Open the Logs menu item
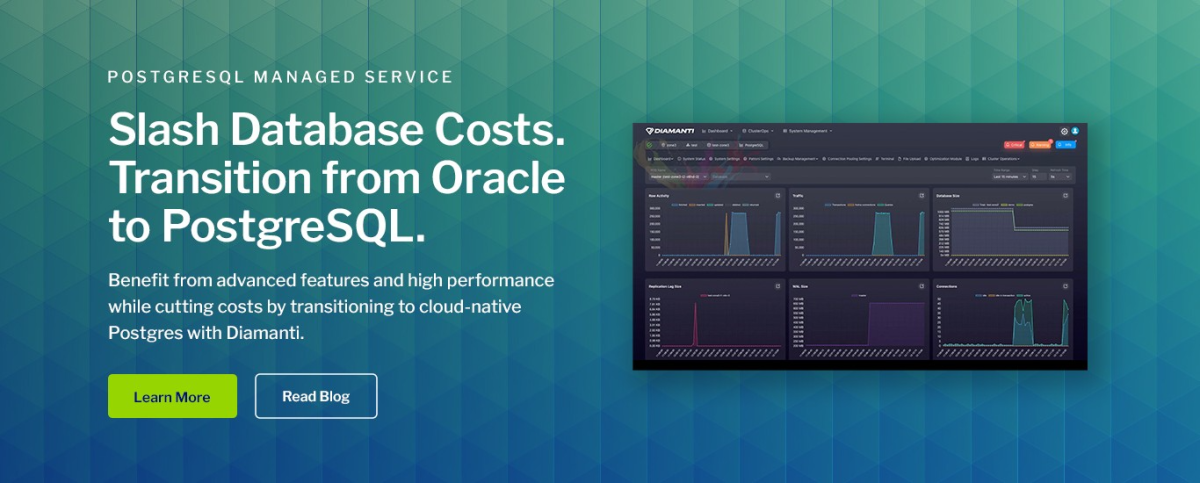Image resolution: width=1200 pixels, height=483 pixels. point(972,159)
